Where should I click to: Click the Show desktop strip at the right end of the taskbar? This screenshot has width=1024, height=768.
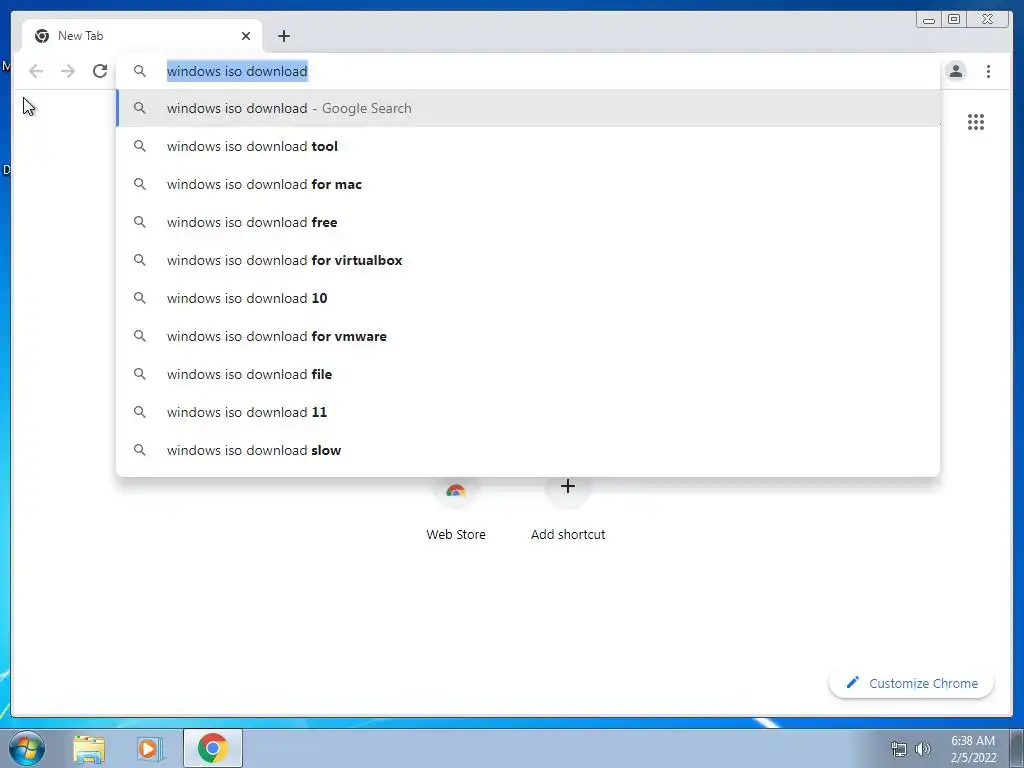click(x=1017, y=748)
